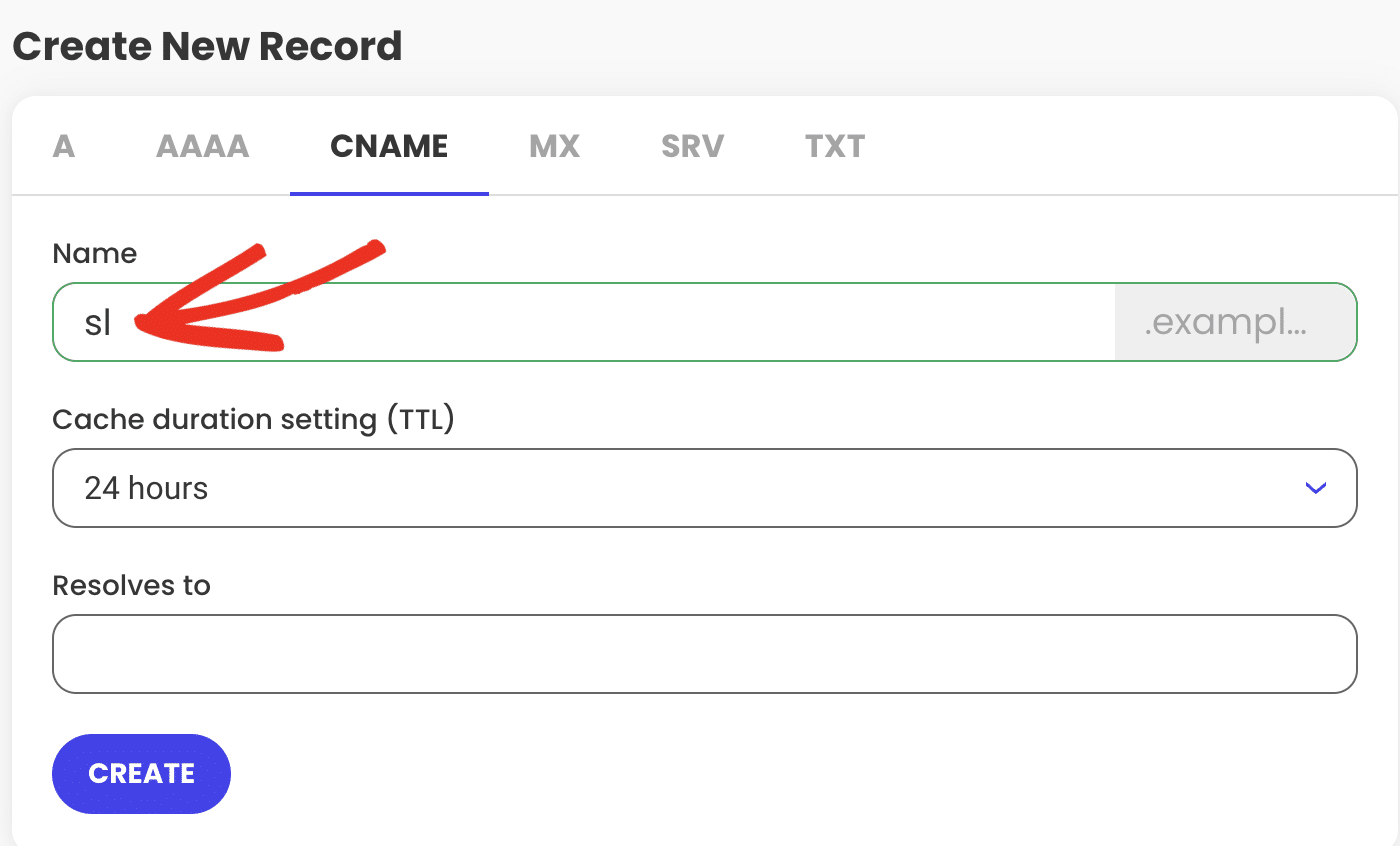Open the CNAME record tab
The height and width of the screenshot is (846, 1400).
[388, 145]
